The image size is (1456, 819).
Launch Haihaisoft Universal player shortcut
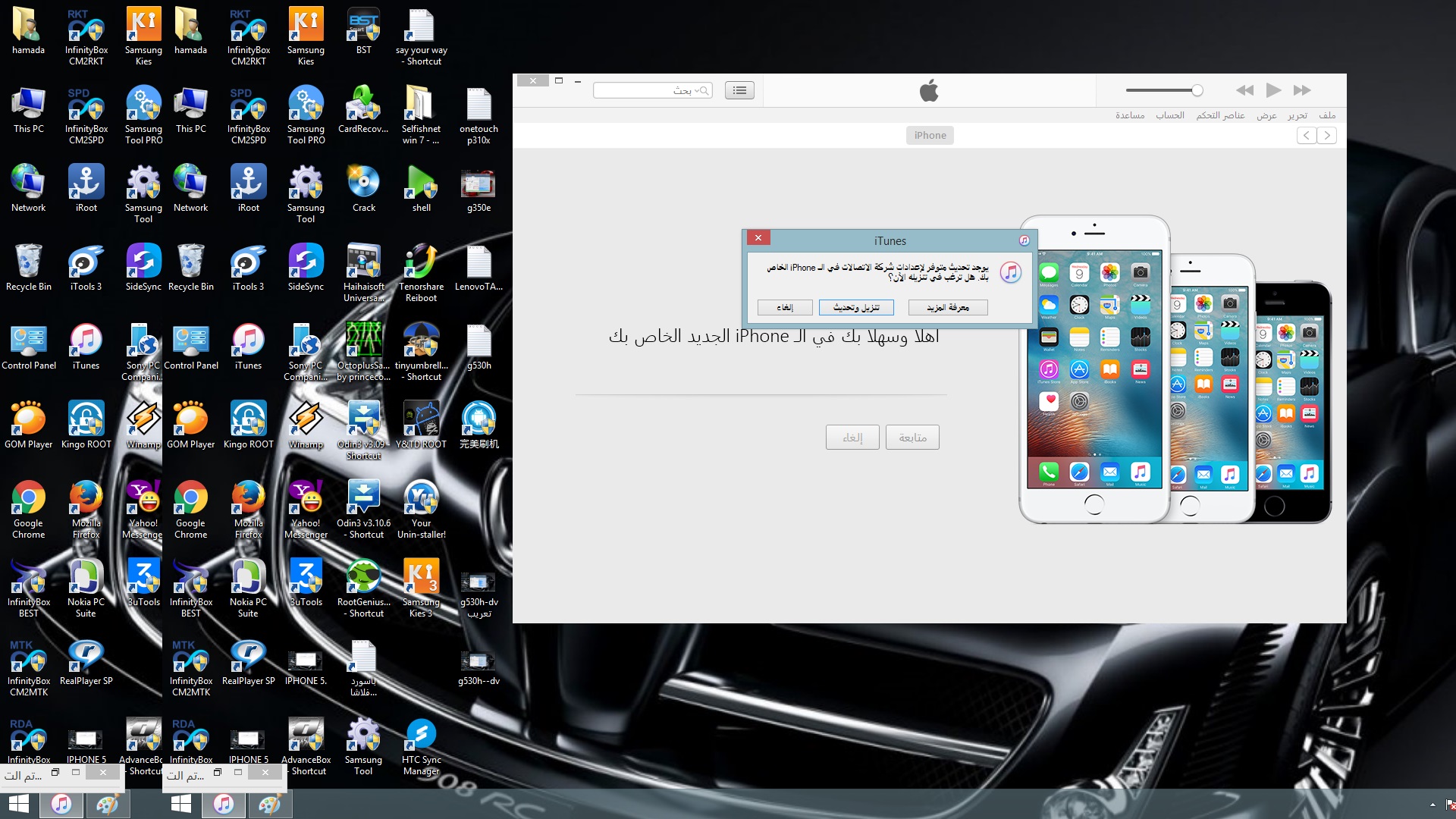point(364,272)
